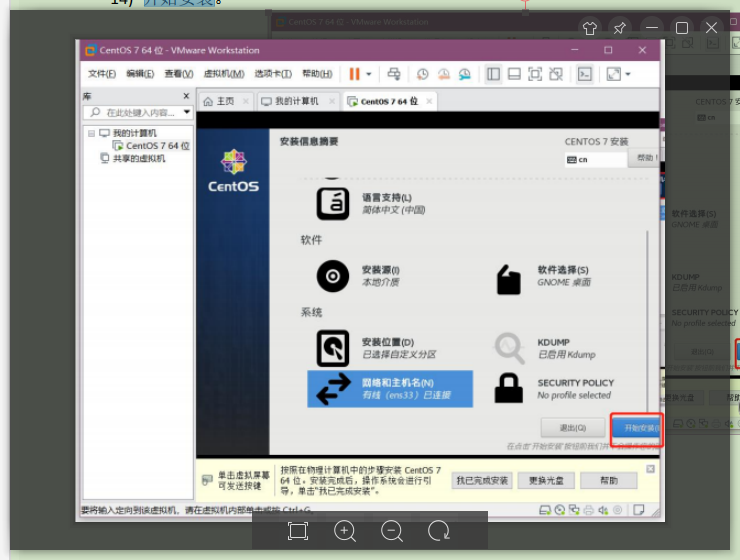The height and width of the screenshot is (560, 740).
Task: Click the fit-to-window icon in image viewer bar
Action: click(x=298, y=531)
